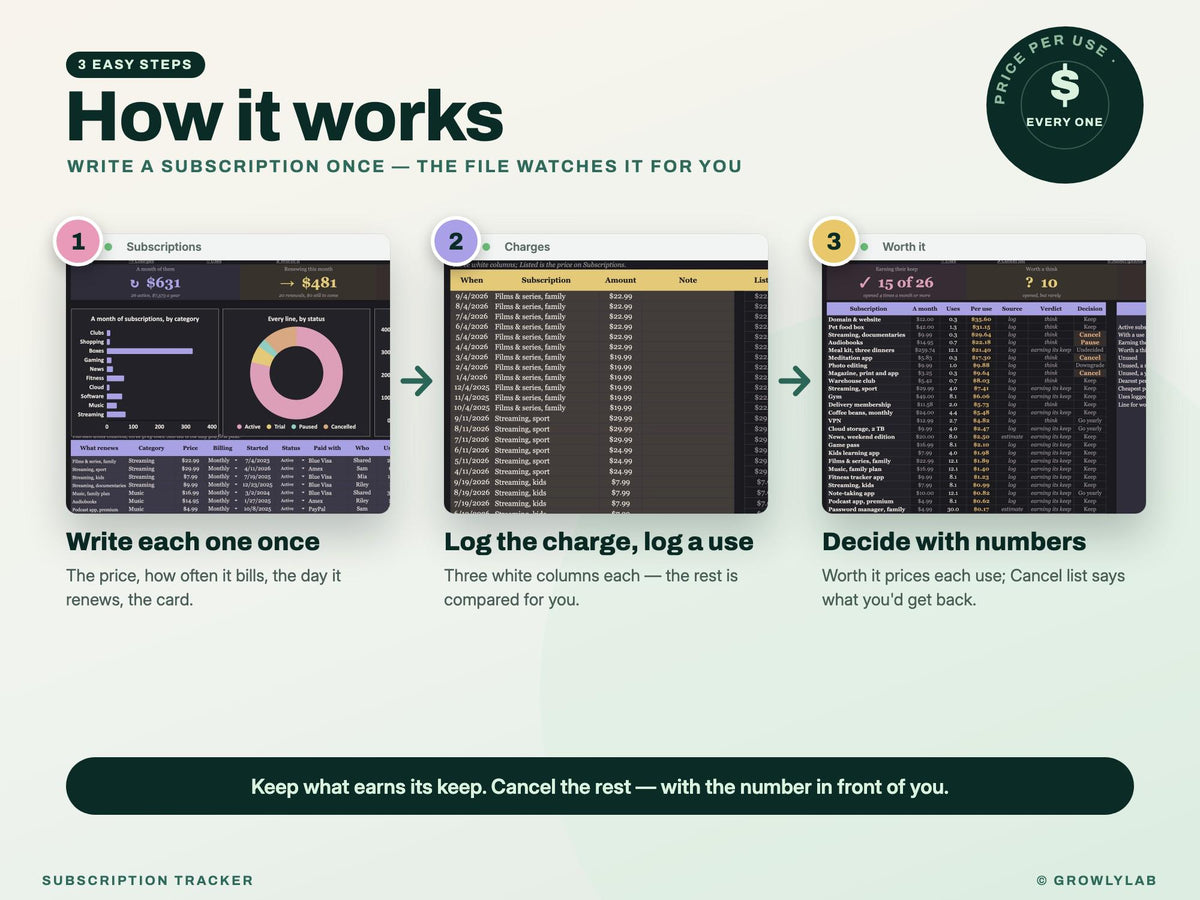The image size is (1200, 900).
Task: Click the Domain & website row name
Action: pos(855,319)
